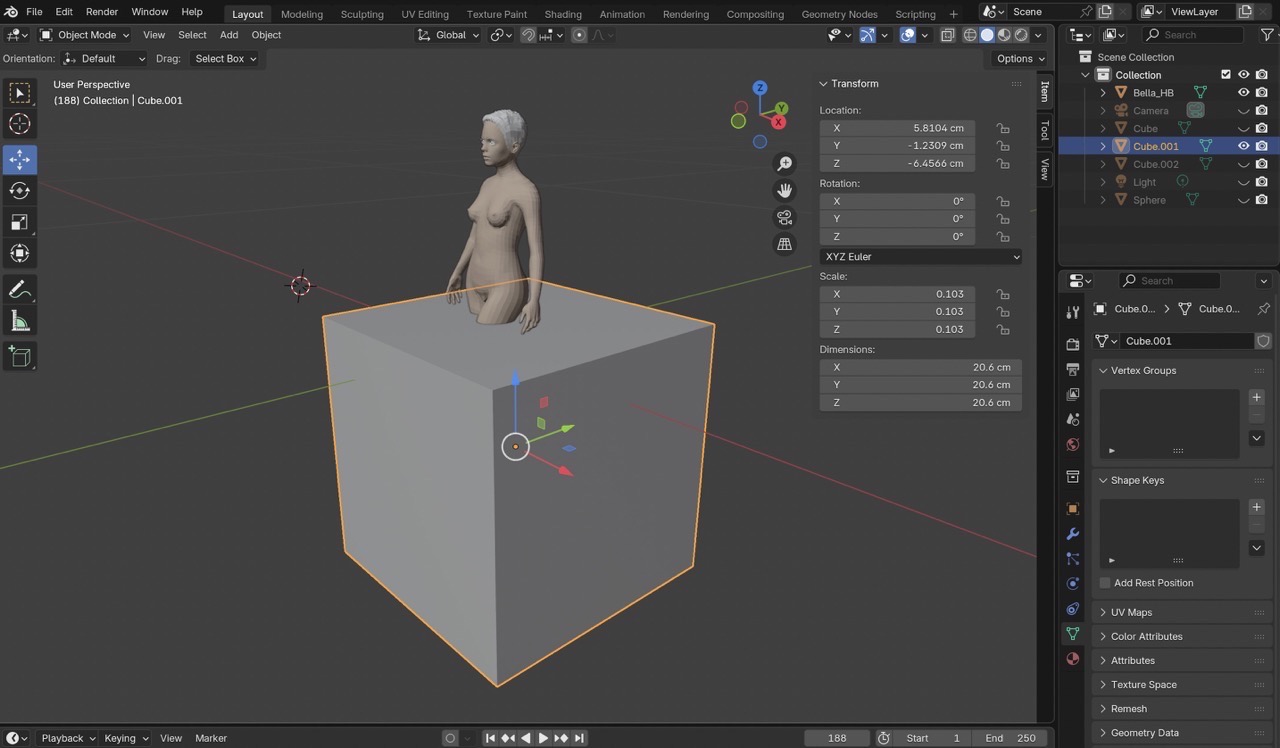Select the Scale tool in toolbar
Image resolution: width=1280 pixels, height=748 pixels.
coord(20,222)
